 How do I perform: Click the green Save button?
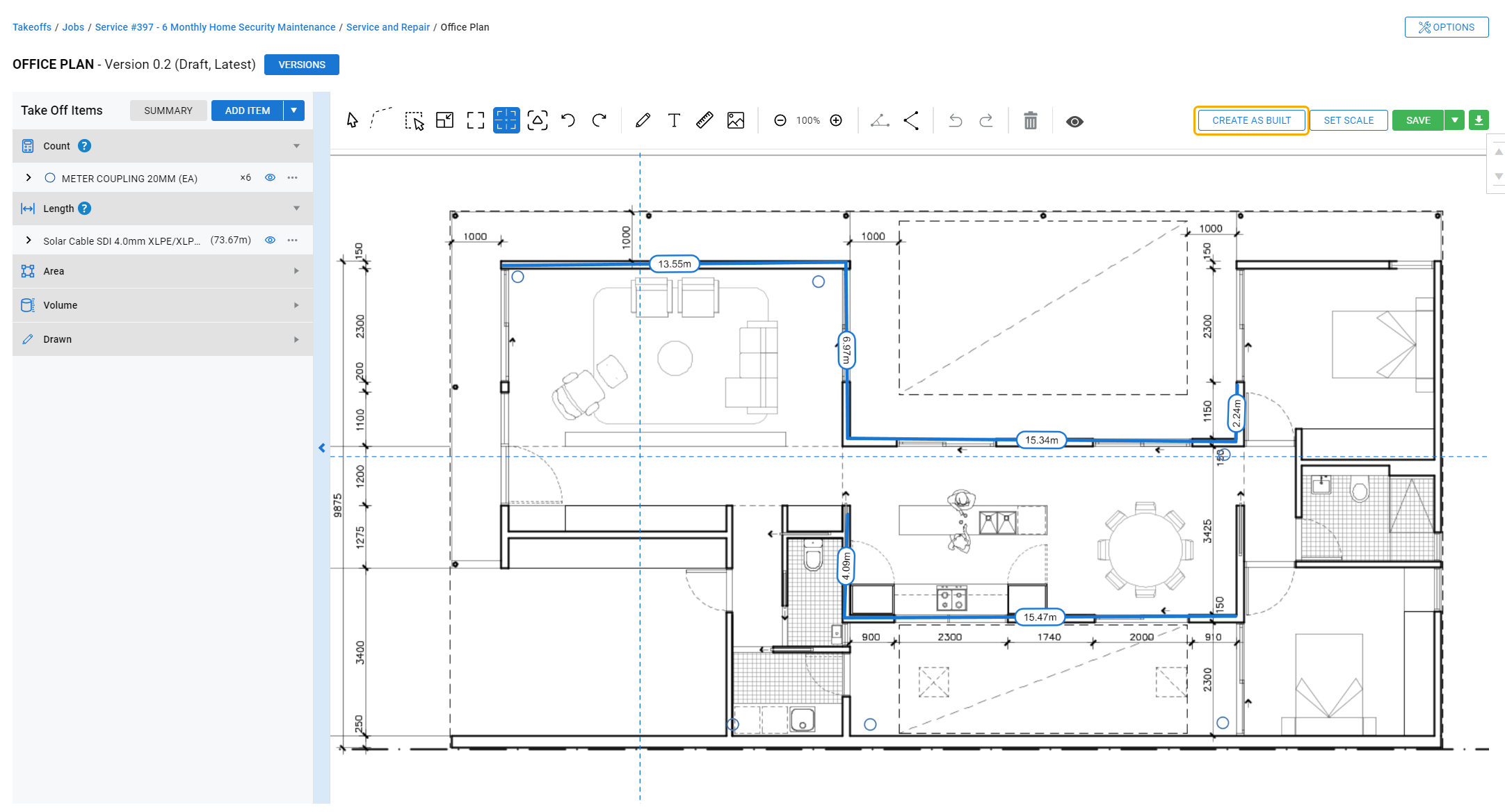pyautogui.click(x=1418, y=120)
